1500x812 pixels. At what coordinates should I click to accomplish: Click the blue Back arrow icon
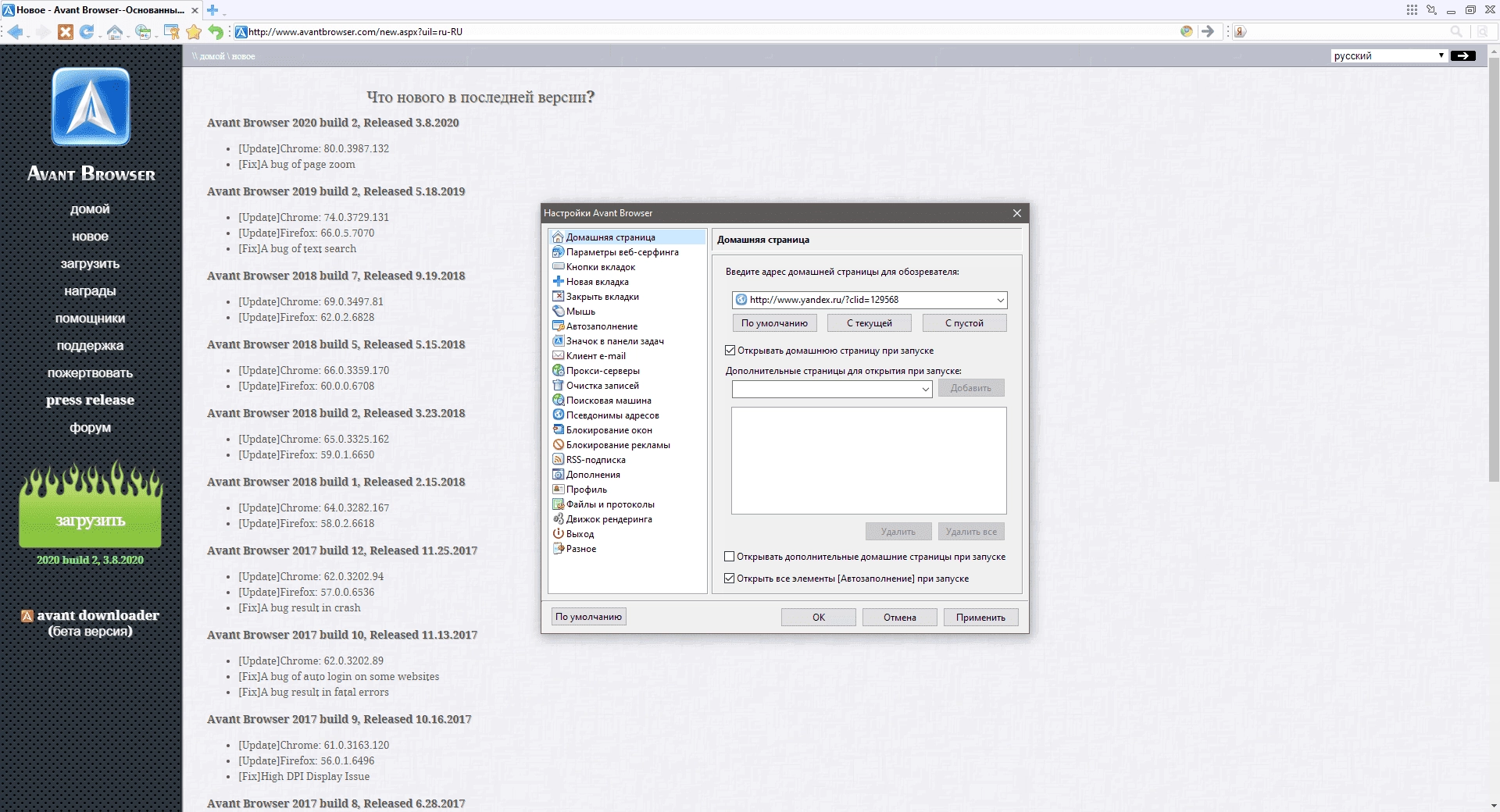[x=14, y=32]
